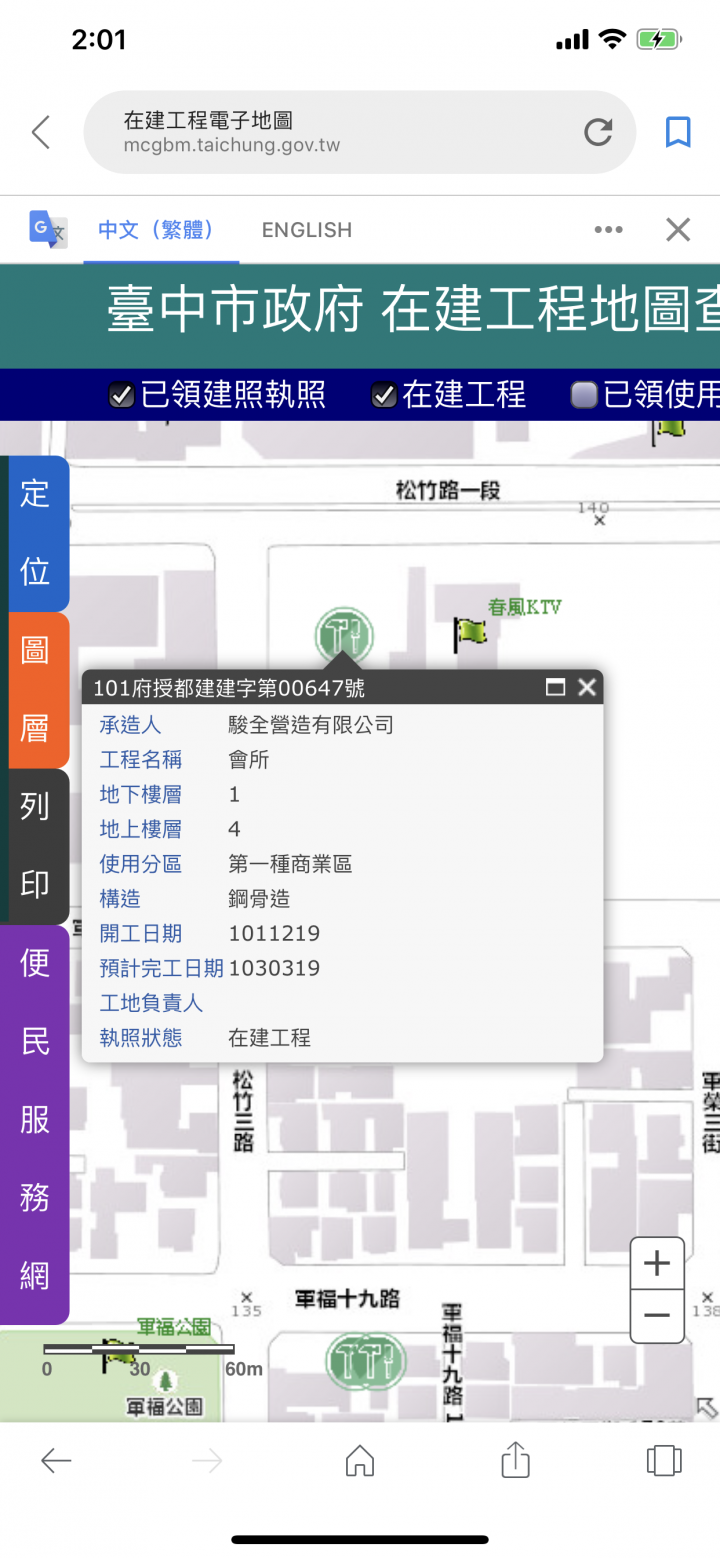This screenshot has height=1558, width=720.
Task: Click the construction hammer marker above the popup
Action: (x=344, y=636)
